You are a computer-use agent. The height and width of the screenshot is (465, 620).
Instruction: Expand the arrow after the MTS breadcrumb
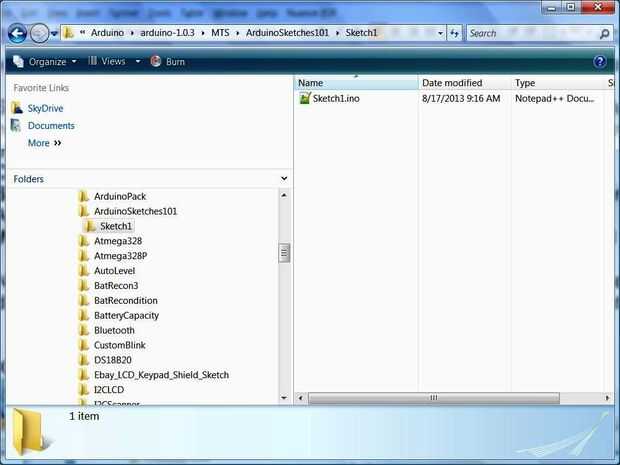click(x=238, y=33)
